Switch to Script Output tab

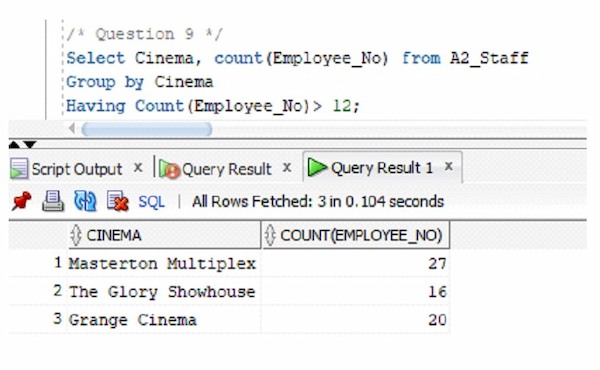(77, 169)
